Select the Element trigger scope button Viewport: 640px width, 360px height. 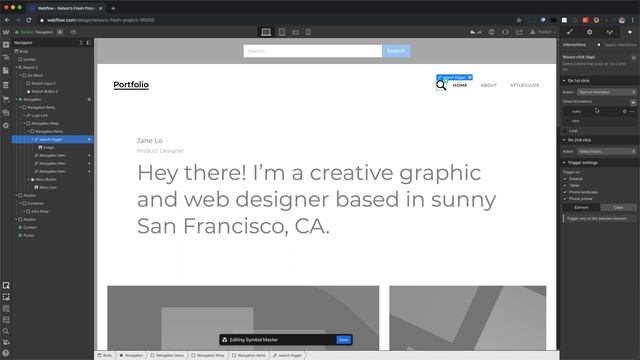click(x=581, y=207)
